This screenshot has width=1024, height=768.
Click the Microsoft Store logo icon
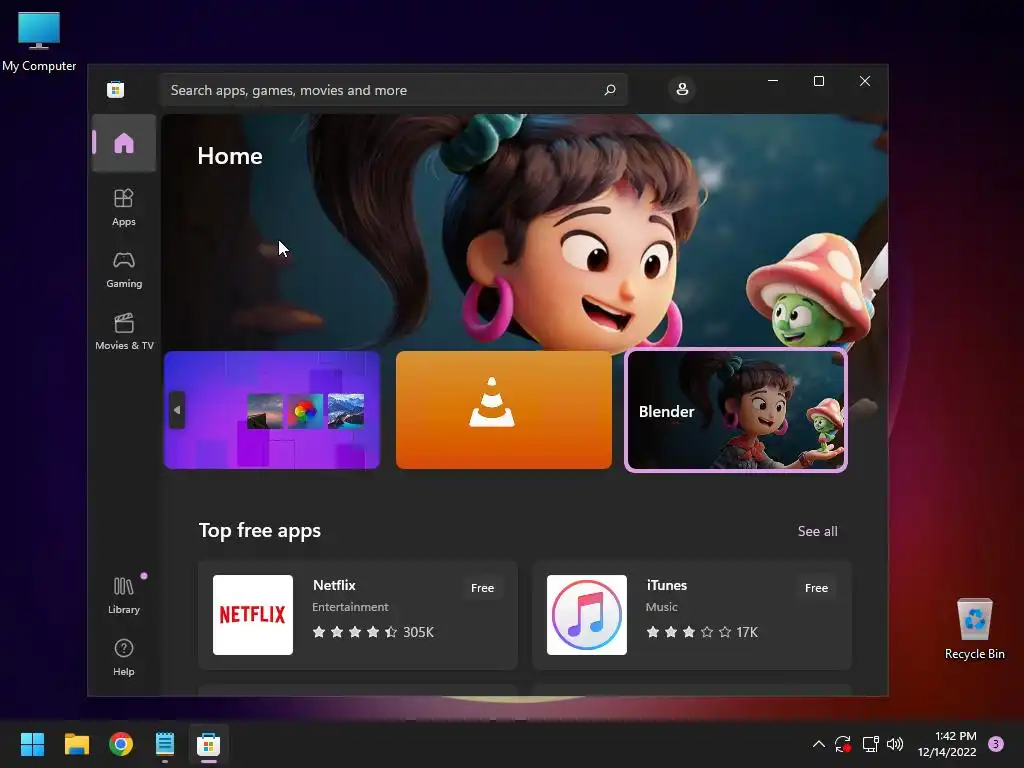click(x=116, y=89)
